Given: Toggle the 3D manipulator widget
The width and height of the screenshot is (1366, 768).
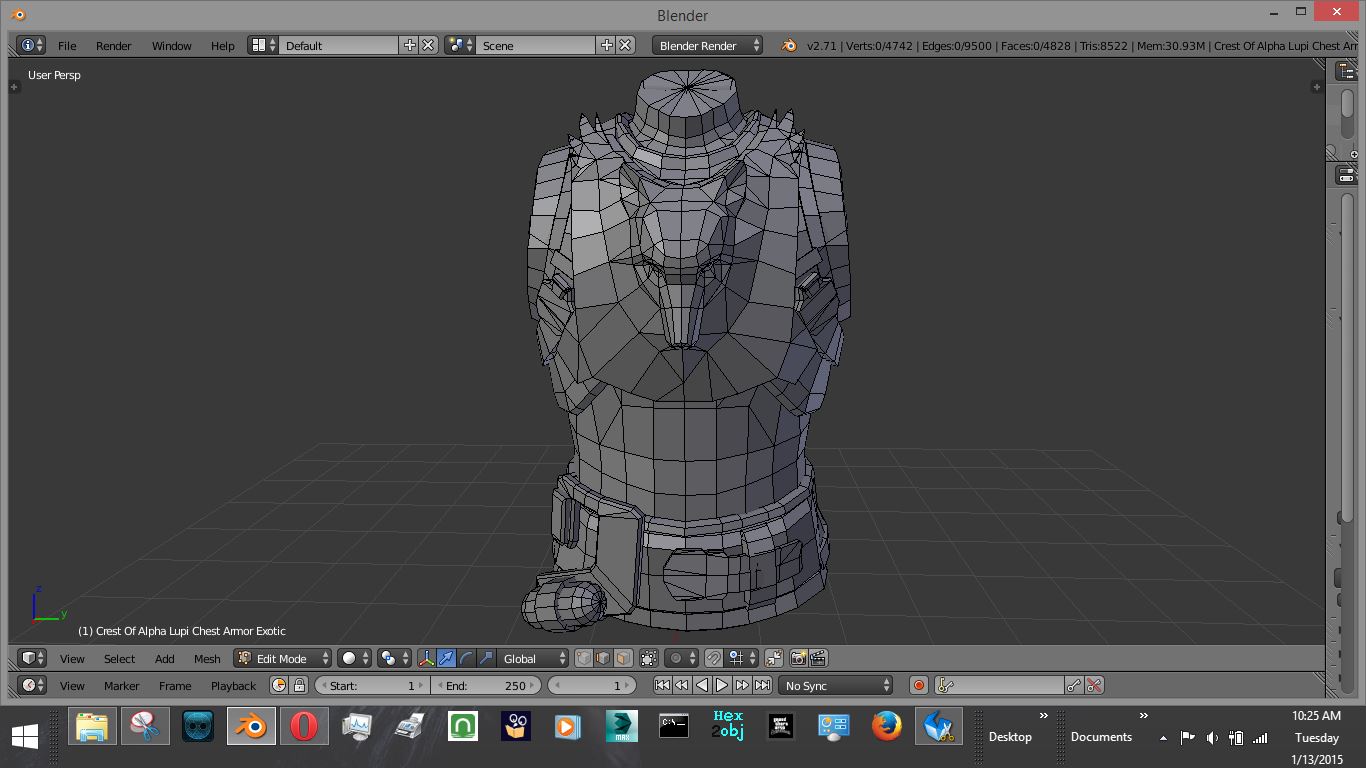Looking at the screenshot, I should [427, 658].
